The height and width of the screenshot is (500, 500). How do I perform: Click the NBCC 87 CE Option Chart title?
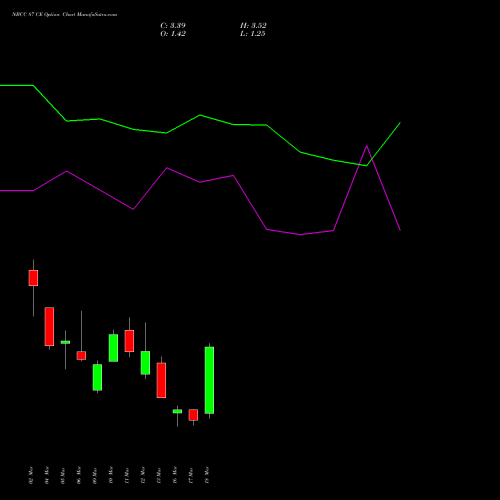click(64, 15)
